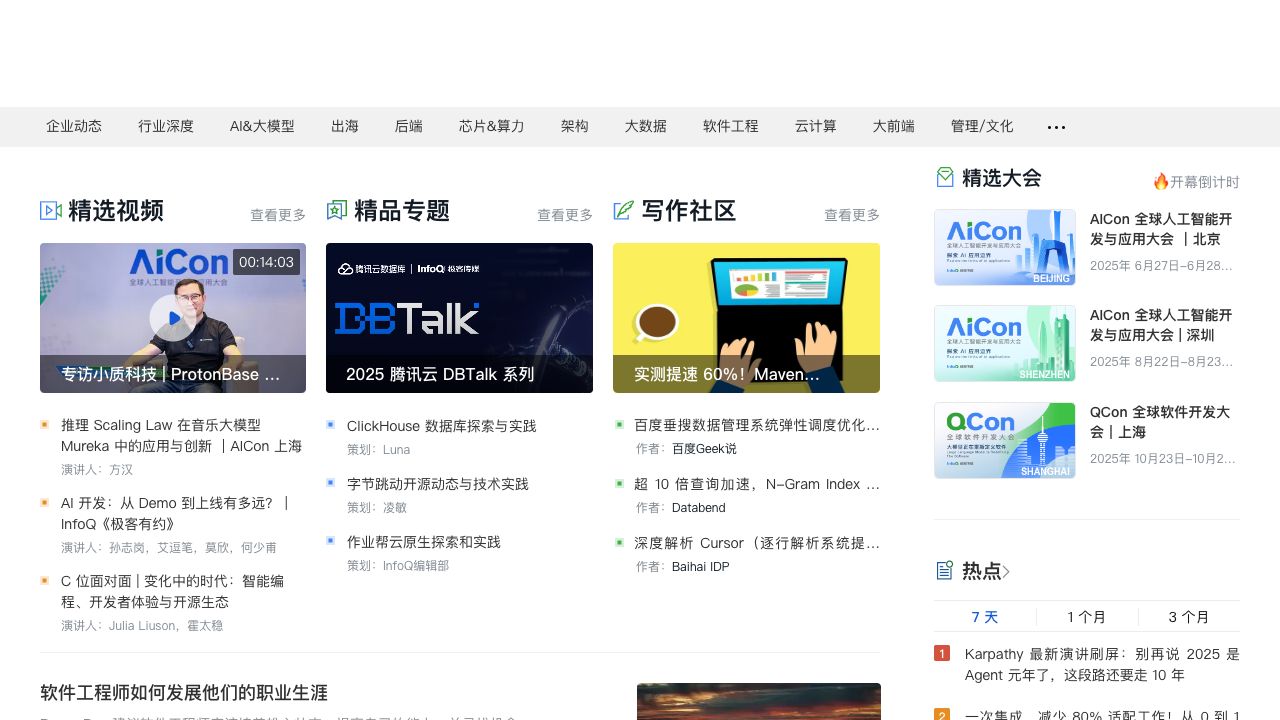Expand the three-dots more categories menu
This screenshot has width=1280, height=720.
point(1056,127)
